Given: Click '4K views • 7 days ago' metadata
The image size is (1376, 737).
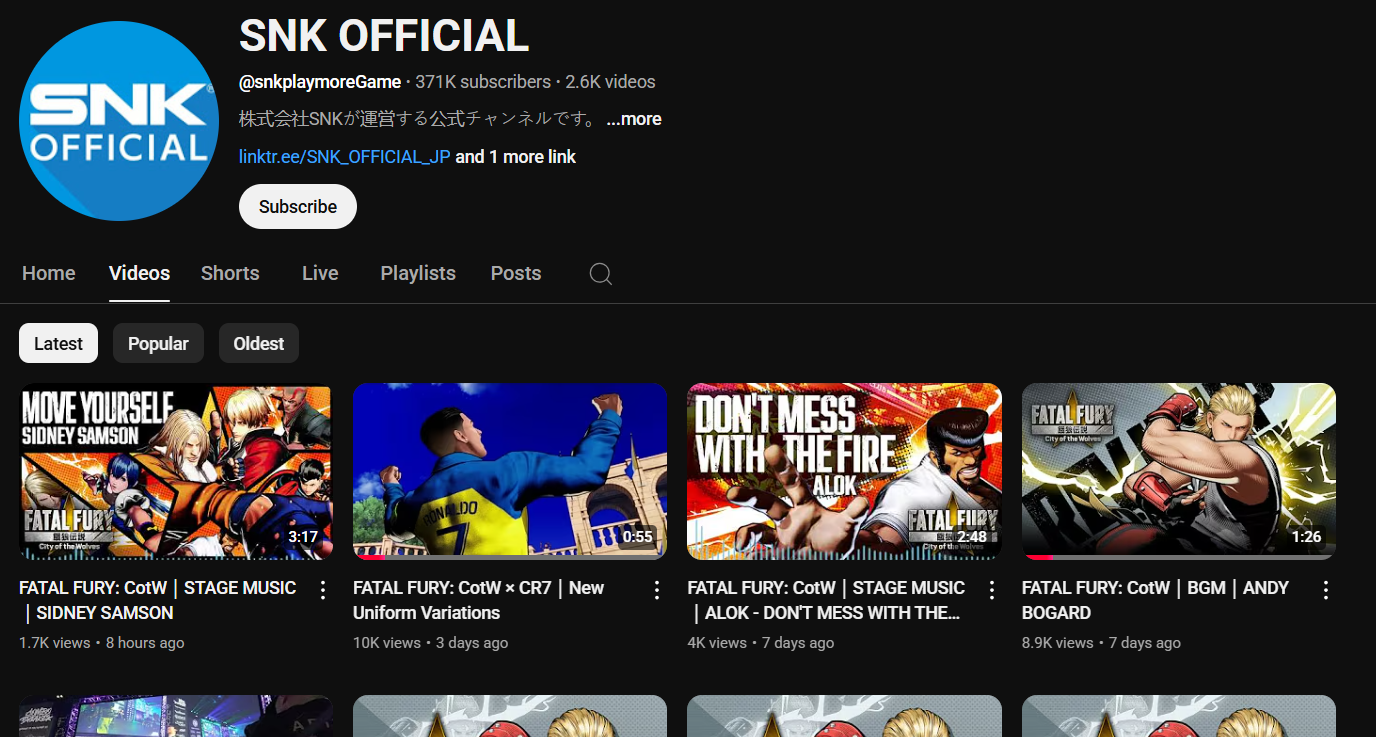Looking at the screenshot, I should click(761, 643).
